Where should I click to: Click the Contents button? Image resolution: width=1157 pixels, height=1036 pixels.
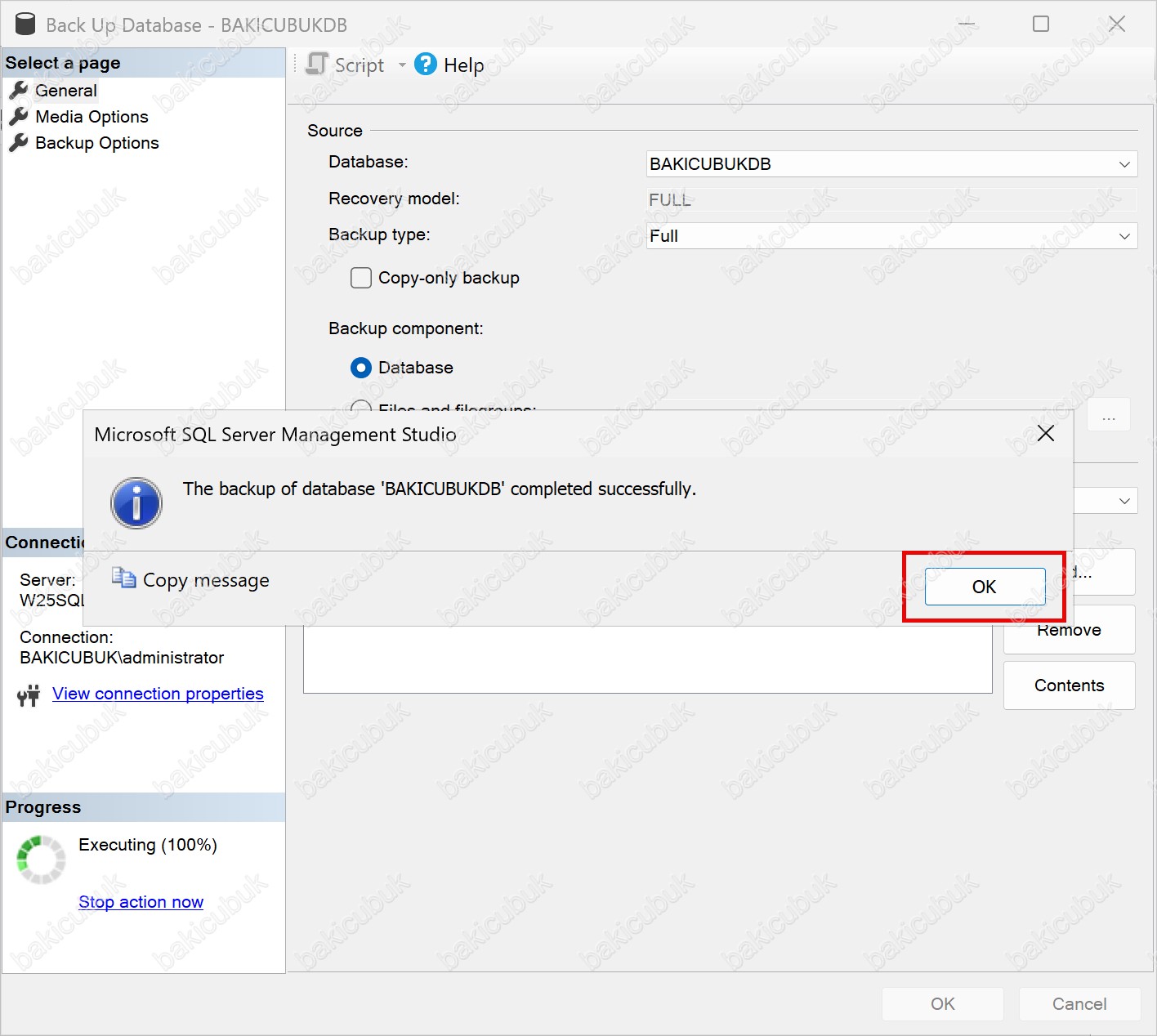coord(1069,685)
